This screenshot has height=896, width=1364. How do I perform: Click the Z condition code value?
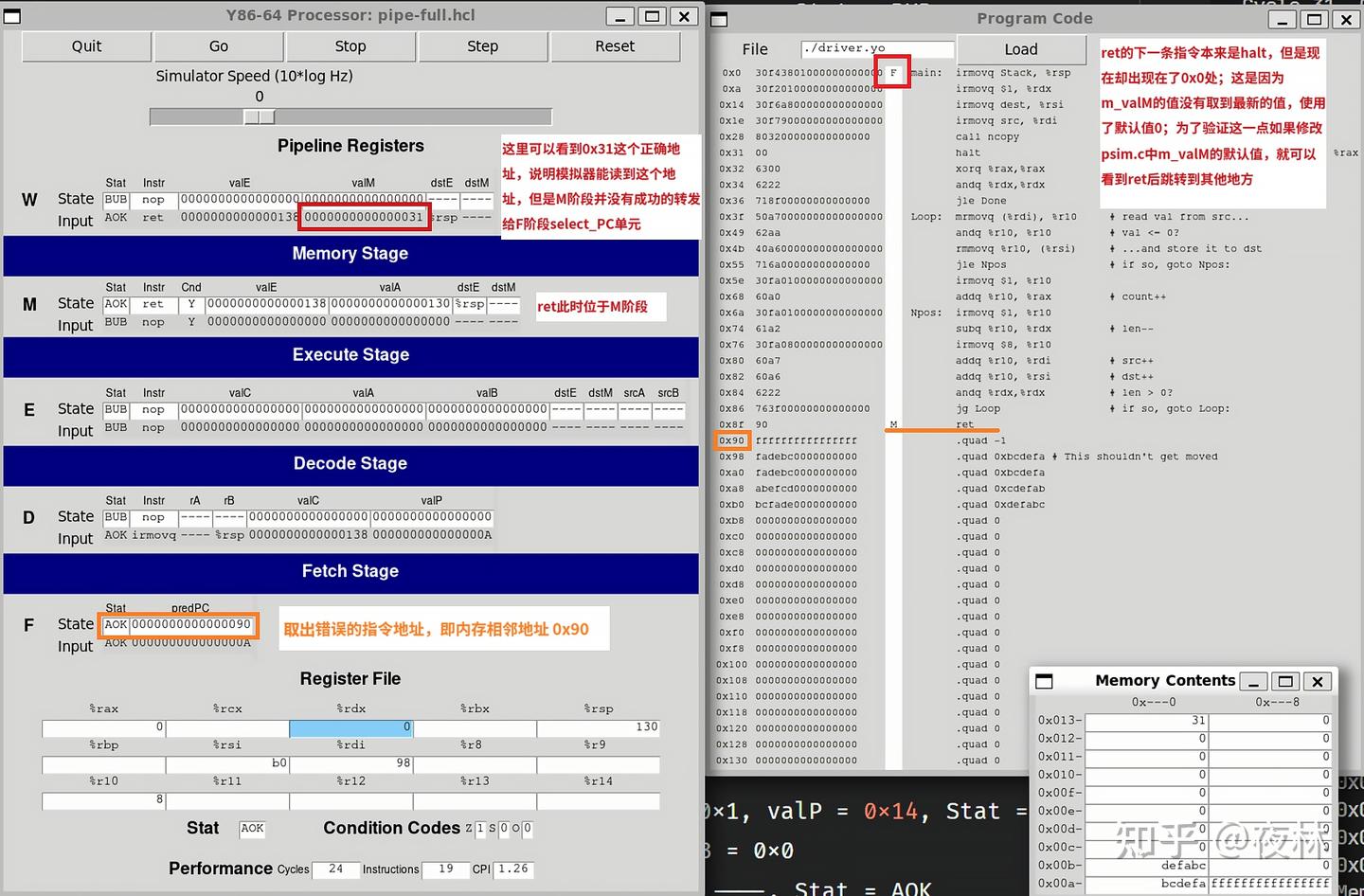coord(480,828)
